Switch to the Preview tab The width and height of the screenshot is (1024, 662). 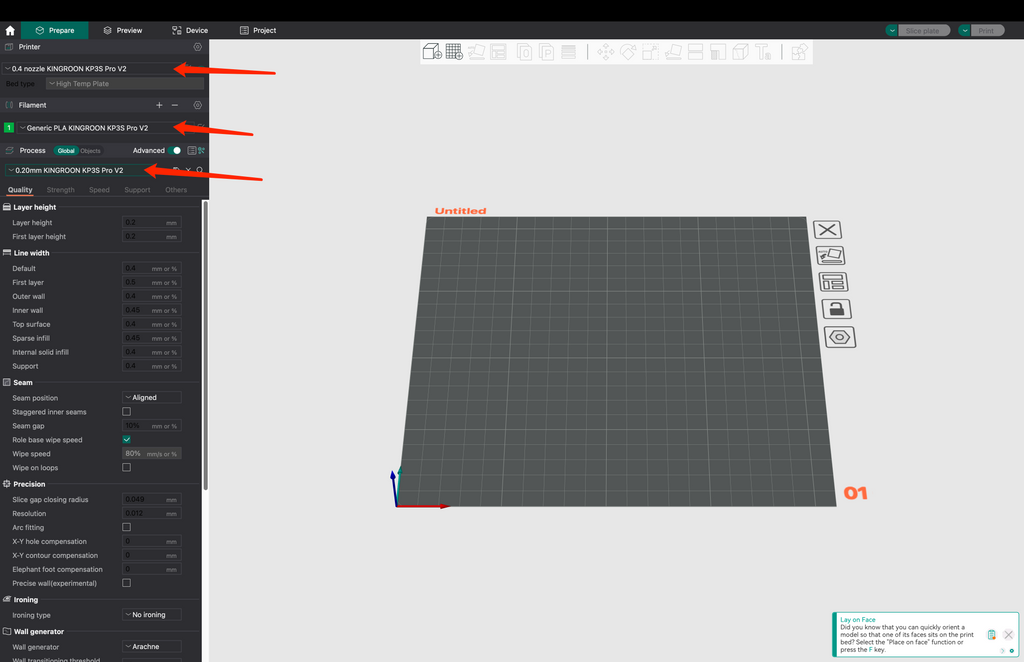coord(122,31)
